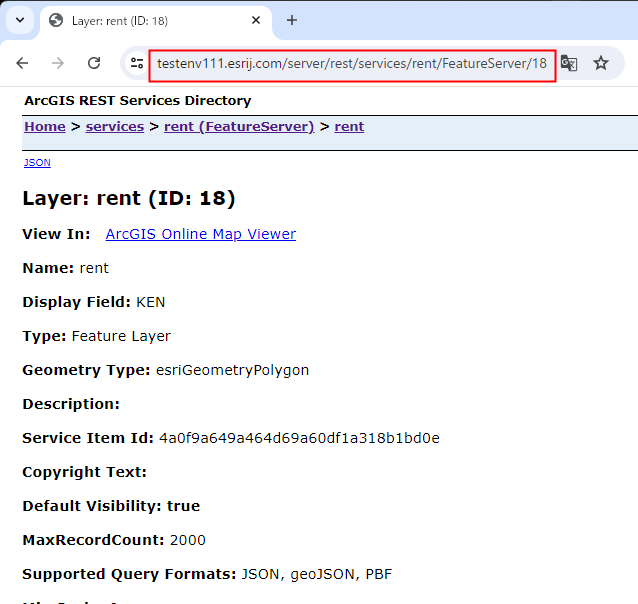View the layer as JSON
The width and height of the screenshot is (638, 604).
tap(37, 162)
